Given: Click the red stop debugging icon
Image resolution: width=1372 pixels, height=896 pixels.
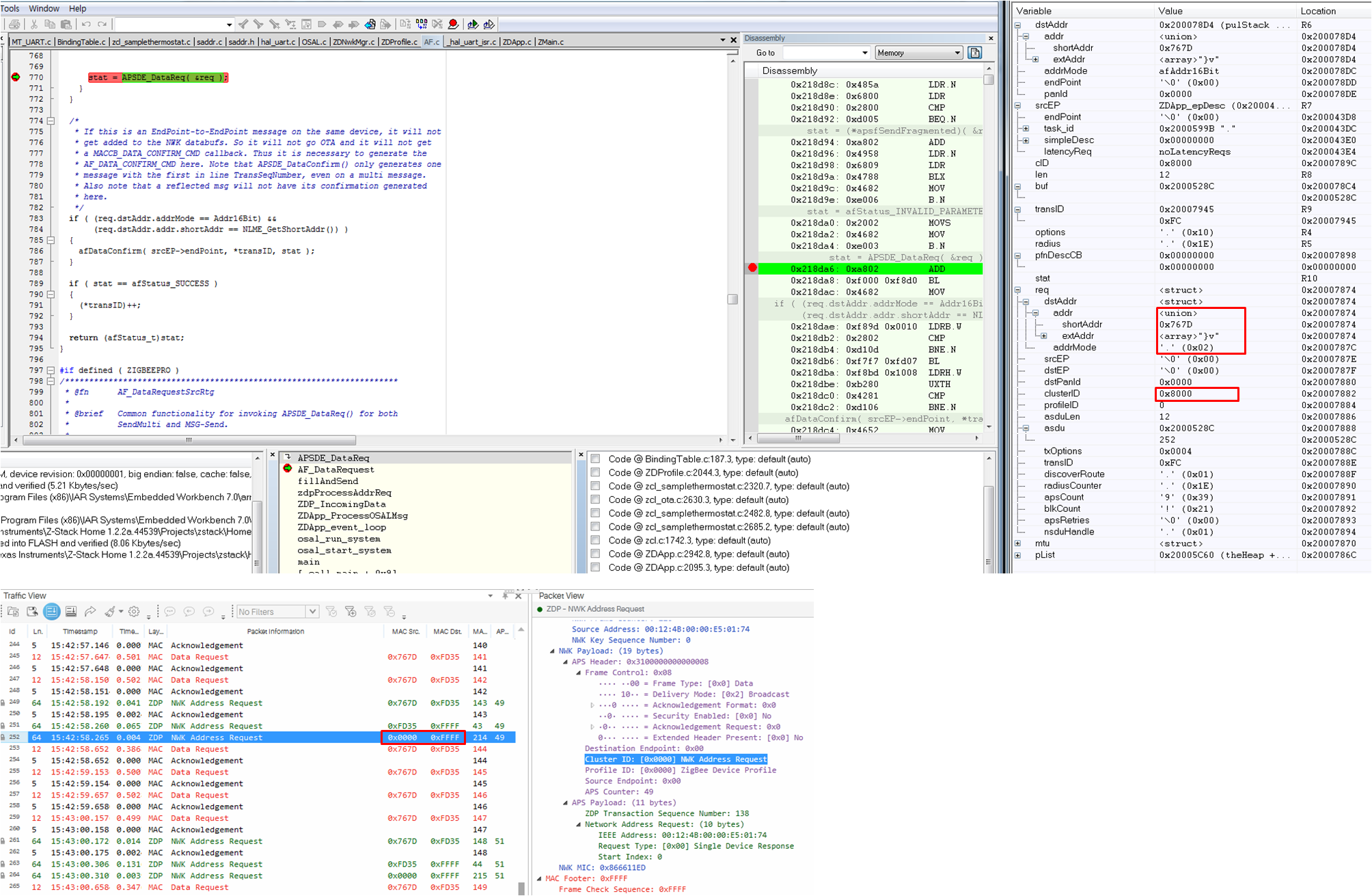Looking at the screenshot, I should (453, 25).
